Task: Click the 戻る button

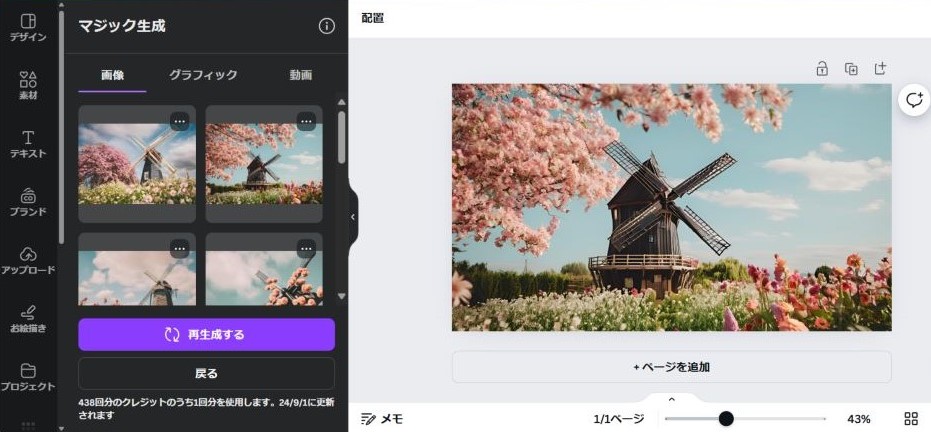Action: 207,373
